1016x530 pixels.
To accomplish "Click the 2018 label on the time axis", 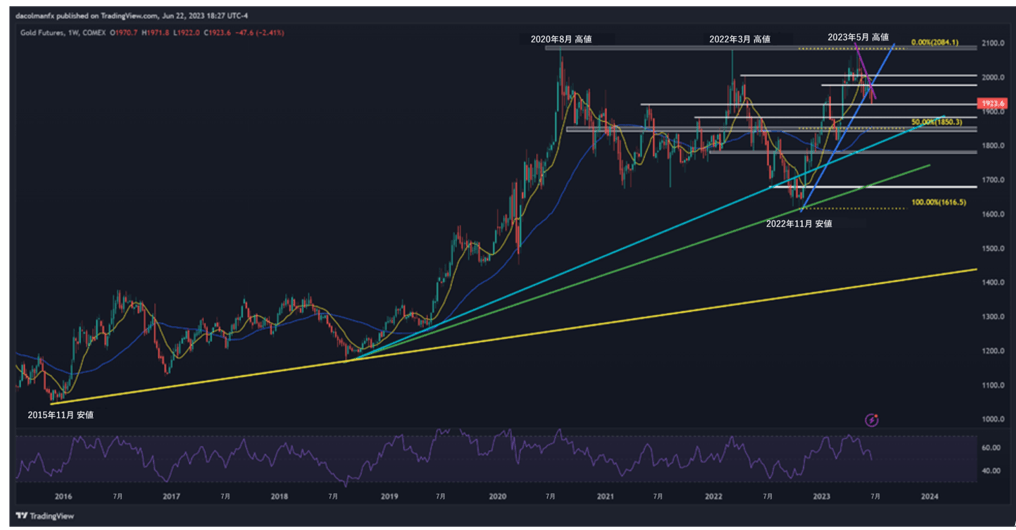I will (x=279, y=497).
